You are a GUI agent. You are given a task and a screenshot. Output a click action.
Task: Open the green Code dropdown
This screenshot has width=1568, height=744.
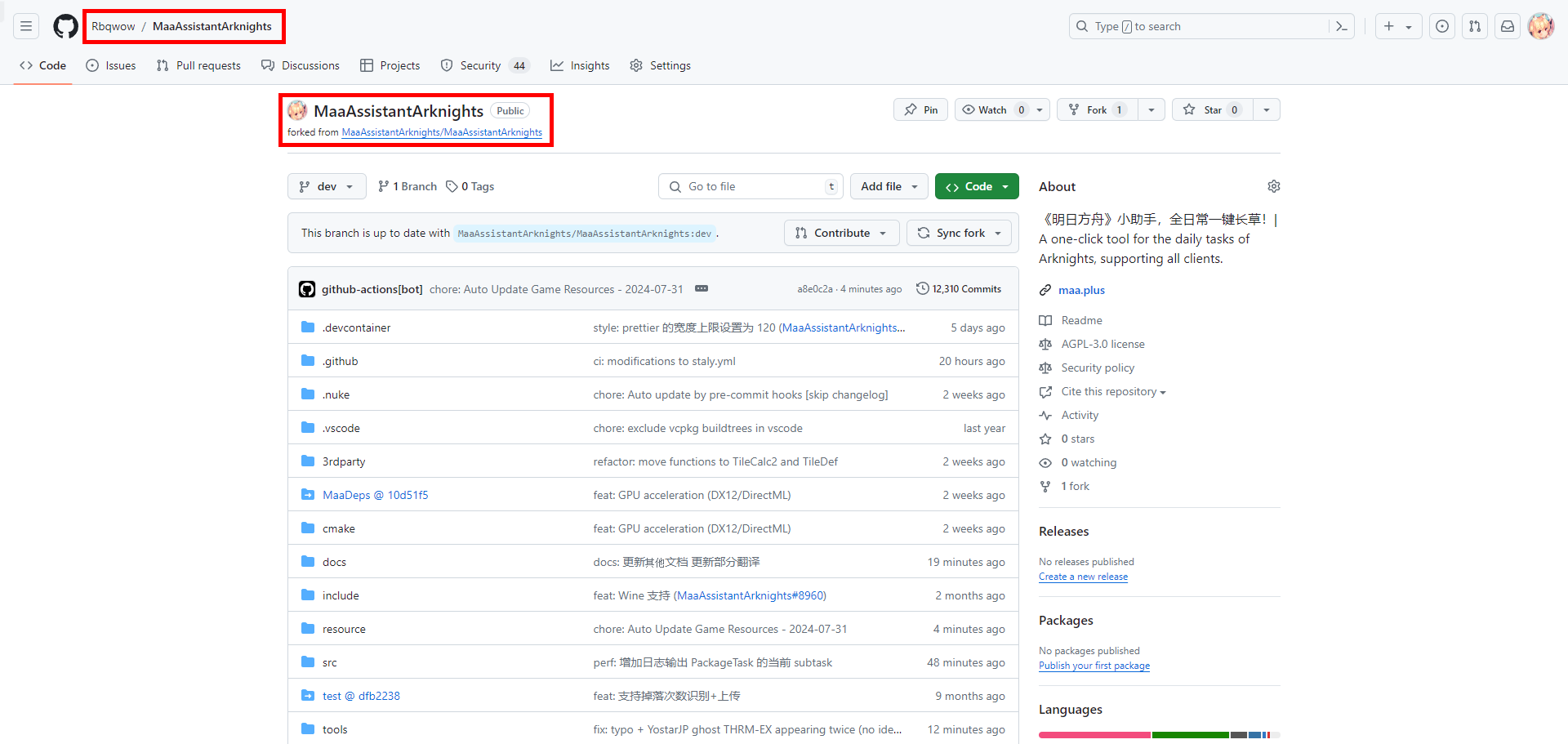tap(977, 186)
